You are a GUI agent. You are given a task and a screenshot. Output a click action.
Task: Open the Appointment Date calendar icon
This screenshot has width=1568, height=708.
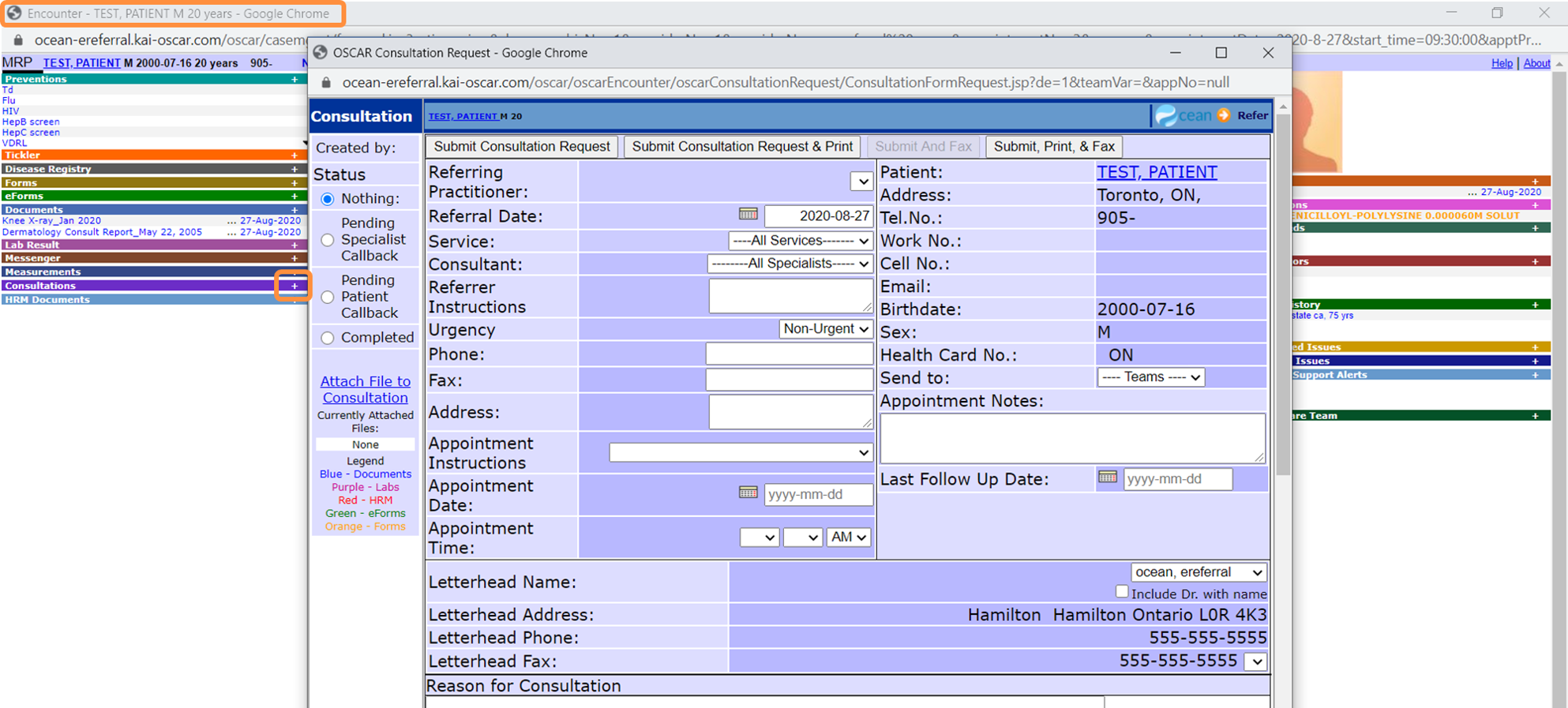pyautogui.click(x=748, y=493)
